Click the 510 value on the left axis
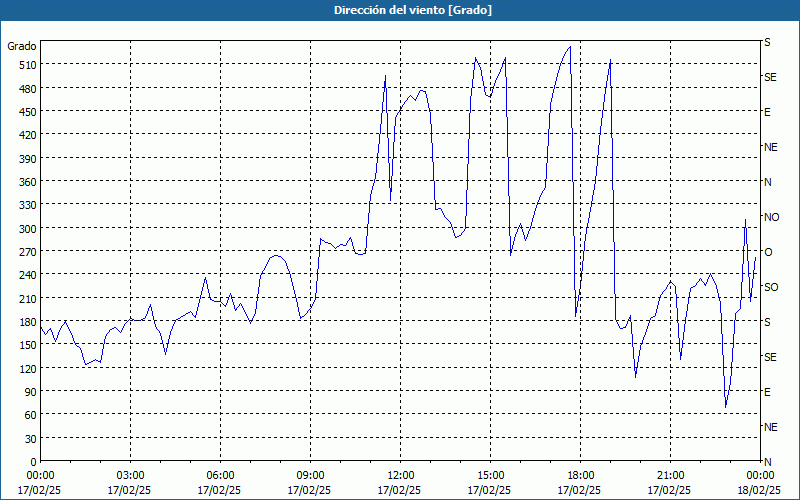The height and width of the screenshot is (500, 800). coord(28,65)
